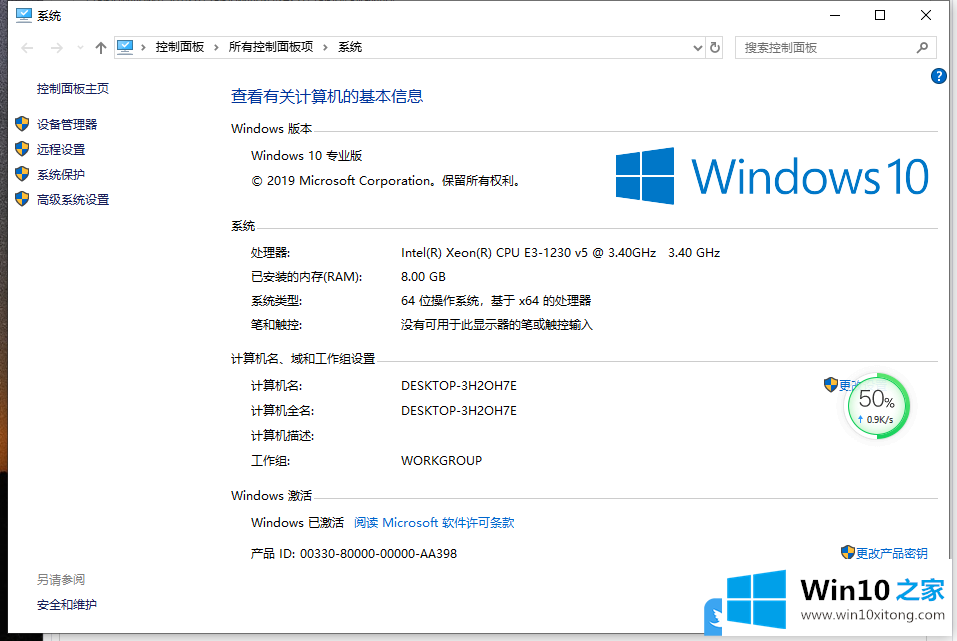Click shield icon beside 系统保护
Image resolution: width=957 pixels, height=641 pixels.
pos(22,174)
